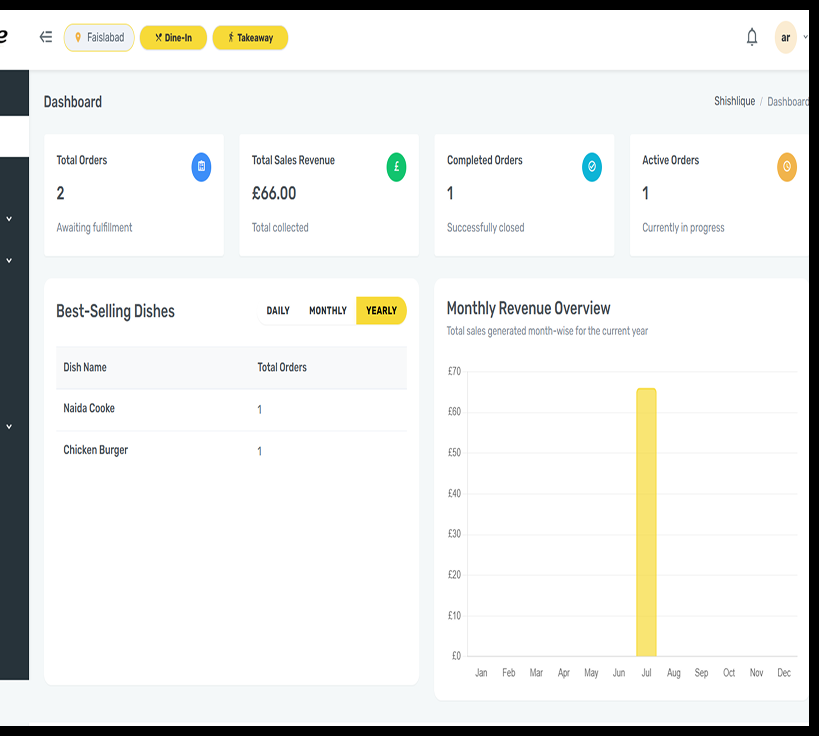This screenshot has width=819, height=736.
Task: Switch Best-Selling Dishes to Monthly
Action: [x=328, y=311]
